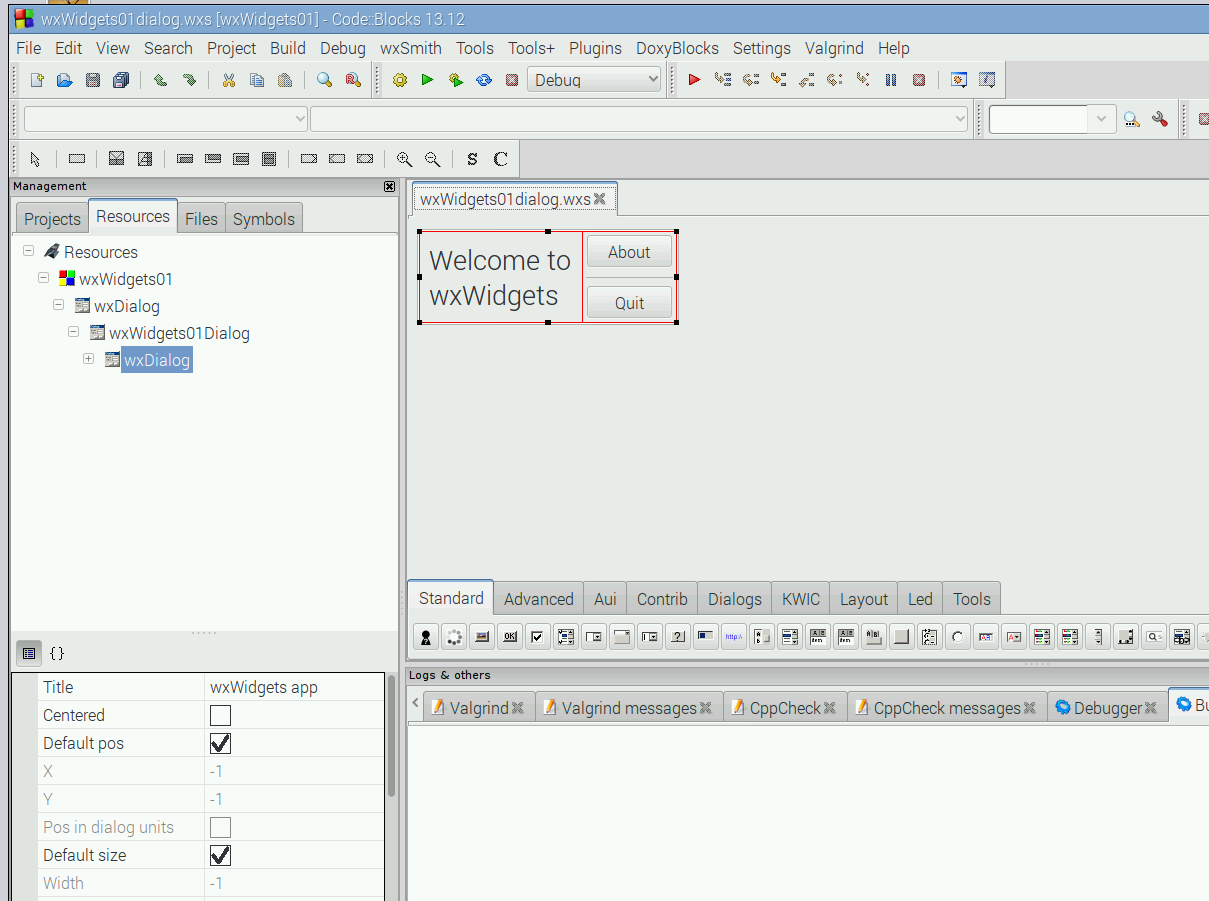
Task: Select the Quit button in the designer
Action: [629, 302]
